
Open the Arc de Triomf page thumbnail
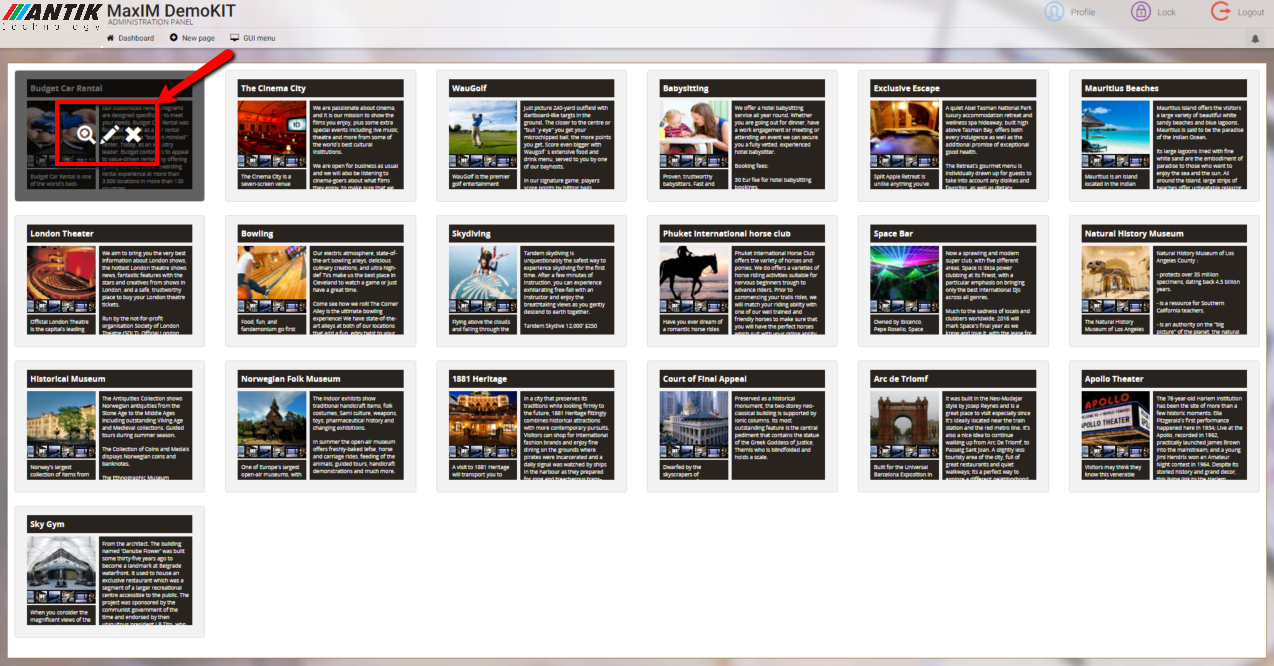[953, 426]
